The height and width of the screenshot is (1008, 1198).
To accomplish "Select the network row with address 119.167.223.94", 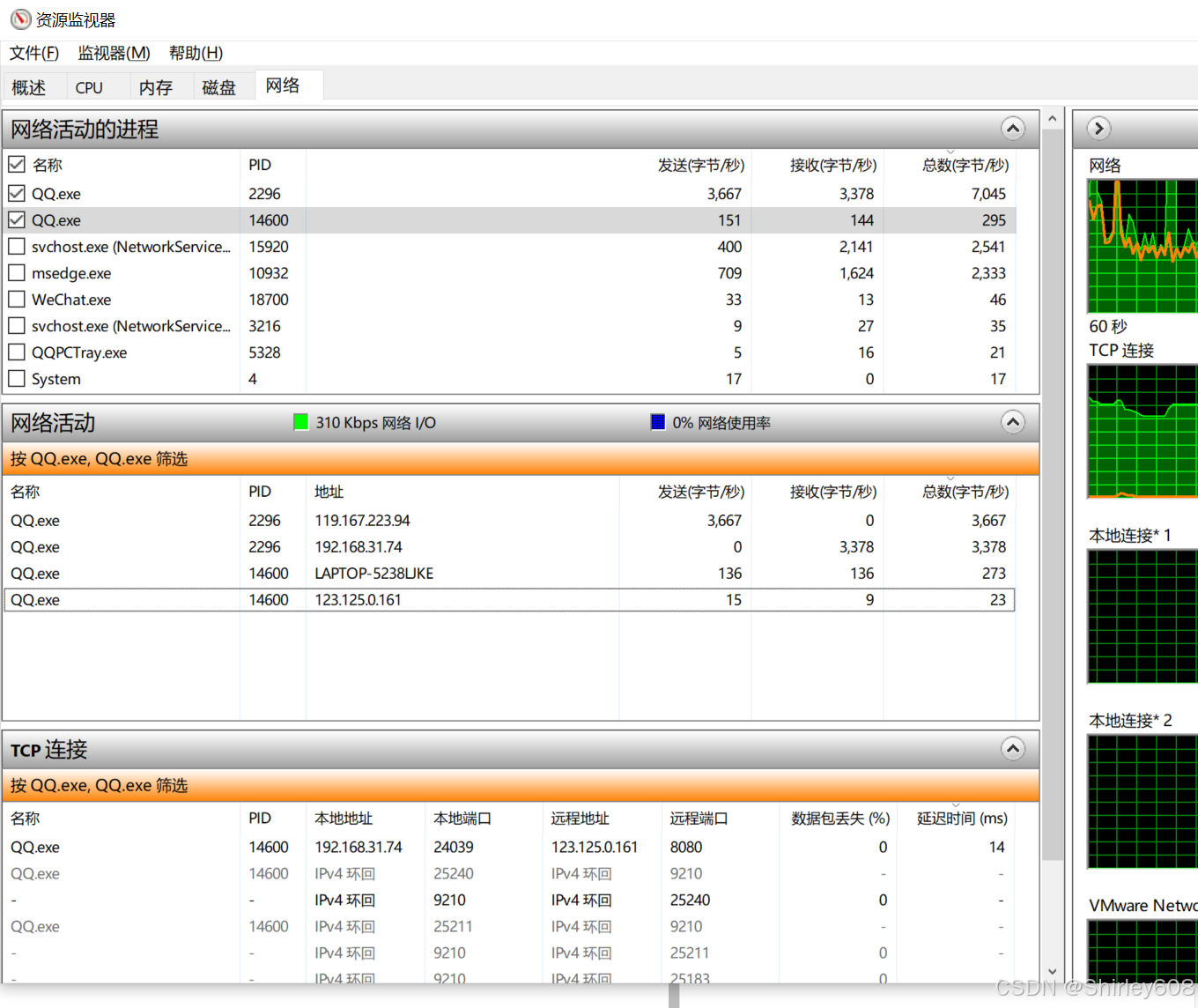I will 509,521.
